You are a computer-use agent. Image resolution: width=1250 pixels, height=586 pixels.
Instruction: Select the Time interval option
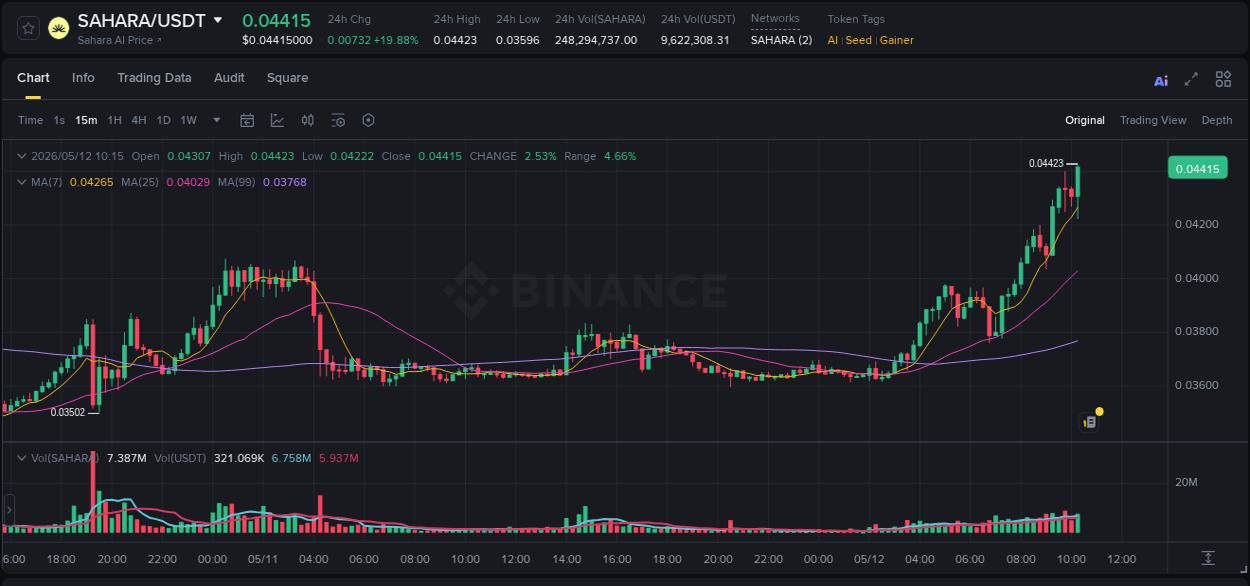coord(30,120)
